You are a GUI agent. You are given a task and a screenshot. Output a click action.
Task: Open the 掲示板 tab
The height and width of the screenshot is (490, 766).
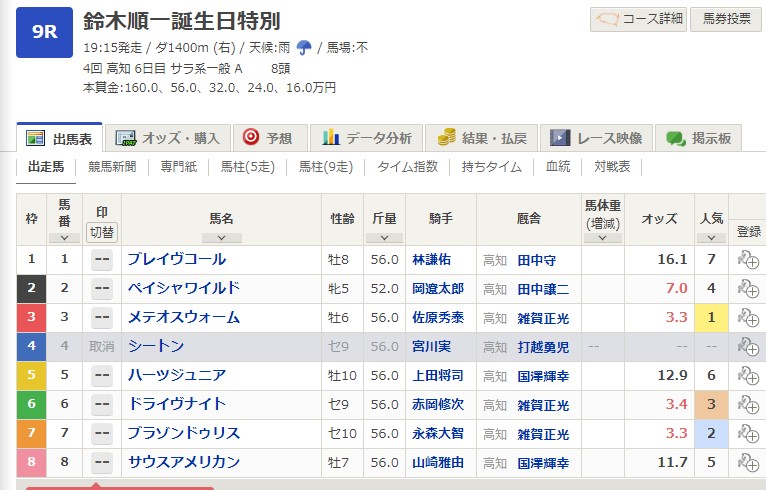point(699,138)
